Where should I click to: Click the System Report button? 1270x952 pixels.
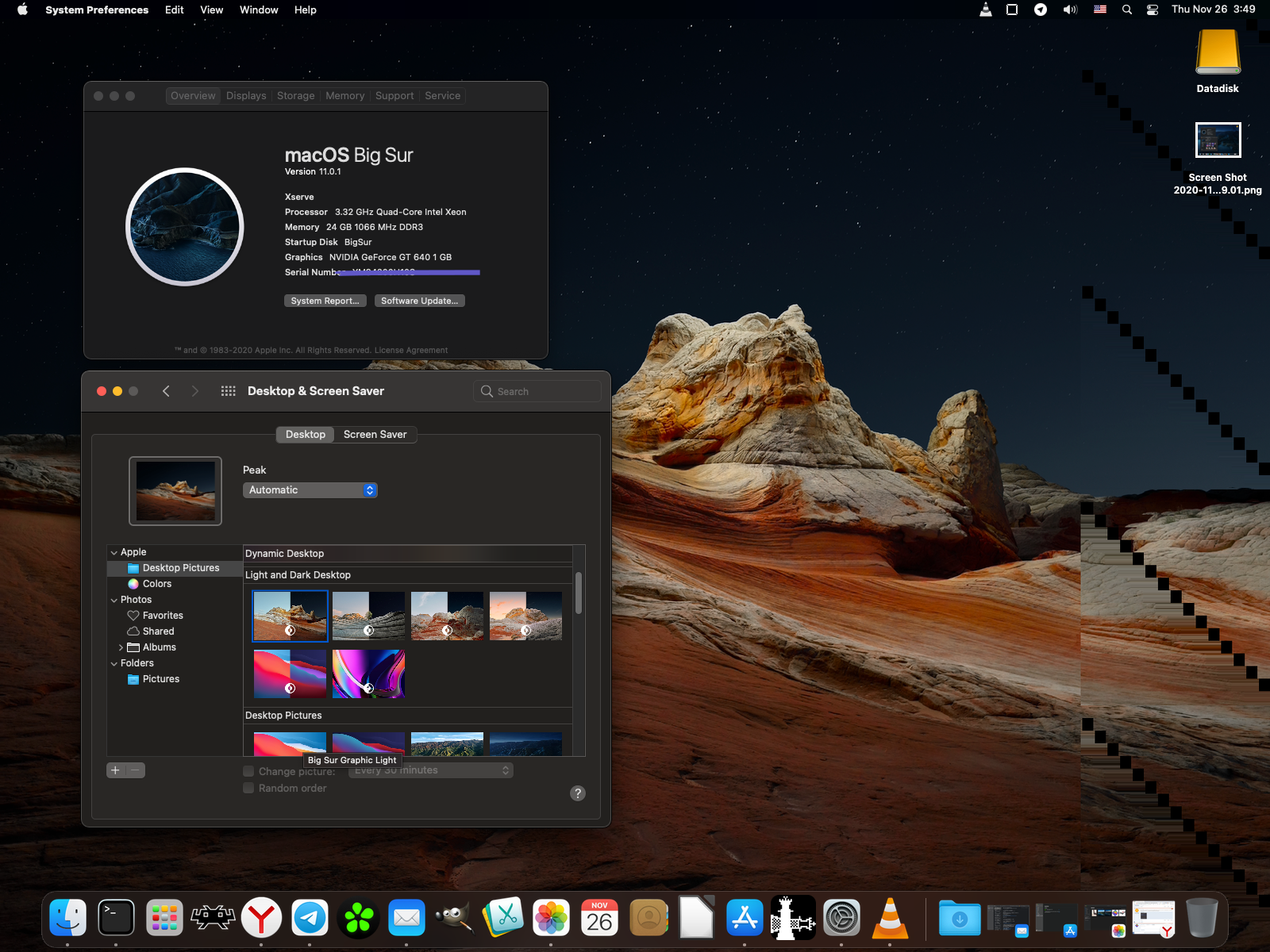pos(325,301)
